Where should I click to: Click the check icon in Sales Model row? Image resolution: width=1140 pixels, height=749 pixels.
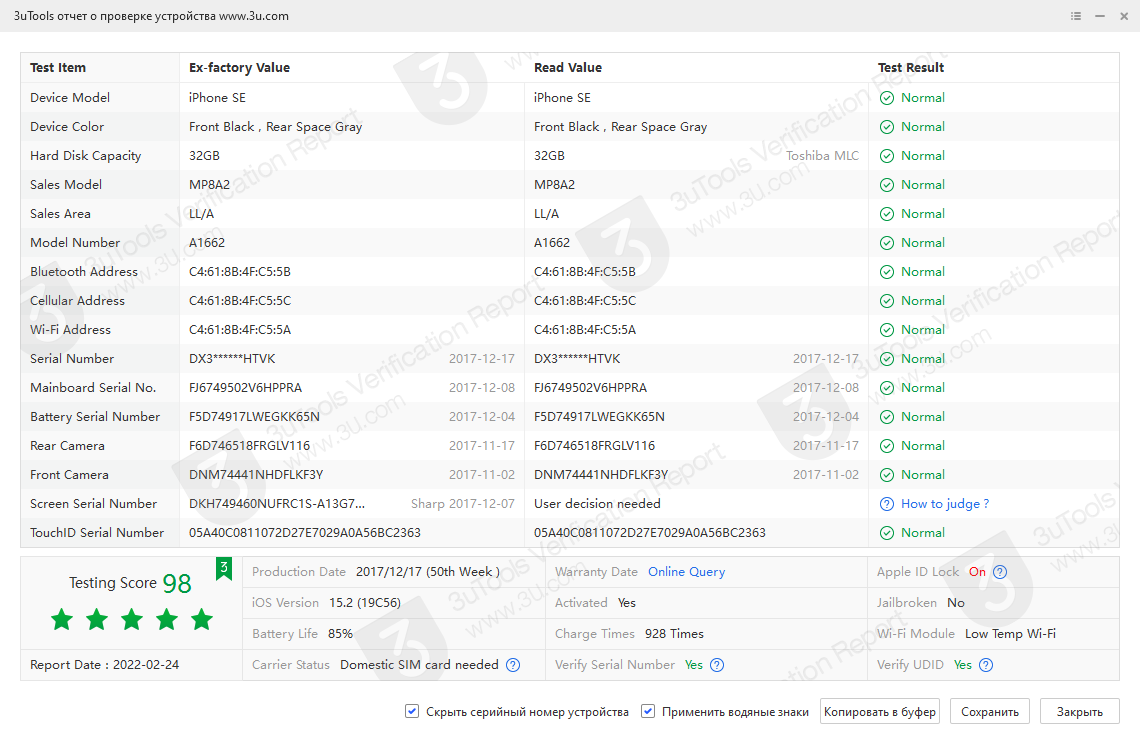coord(887,185)
